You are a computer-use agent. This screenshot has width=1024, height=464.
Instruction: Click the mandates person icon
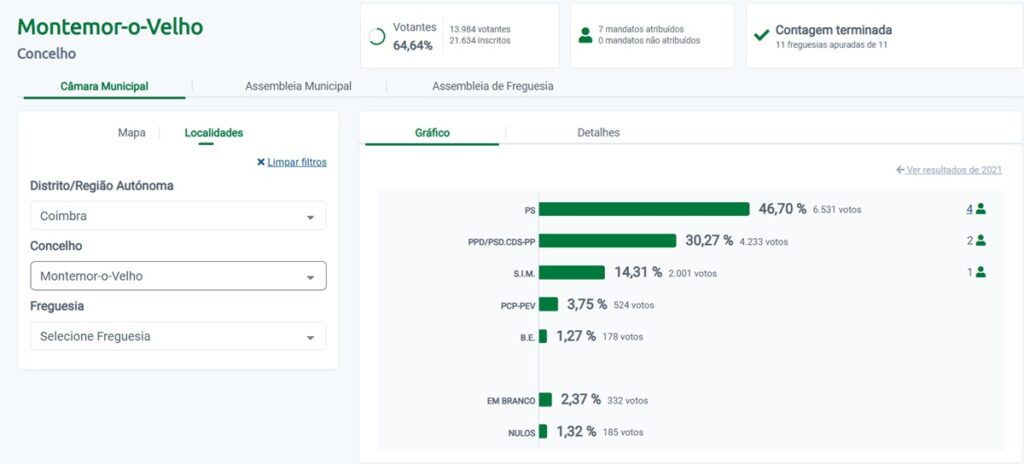(585, 35)
